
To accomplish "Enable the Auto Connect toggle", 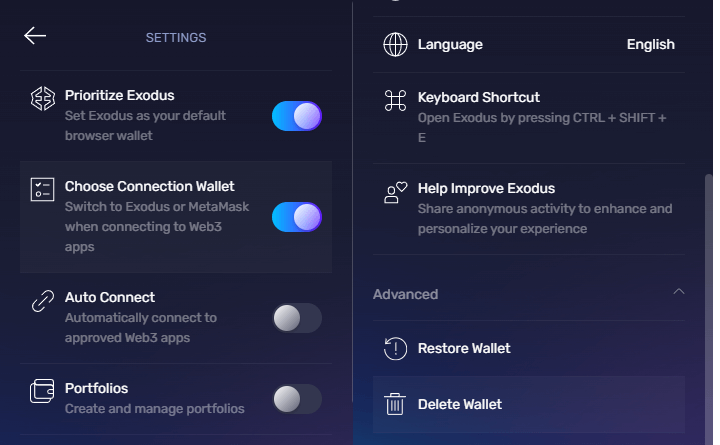I will click(x=297, y=318).
